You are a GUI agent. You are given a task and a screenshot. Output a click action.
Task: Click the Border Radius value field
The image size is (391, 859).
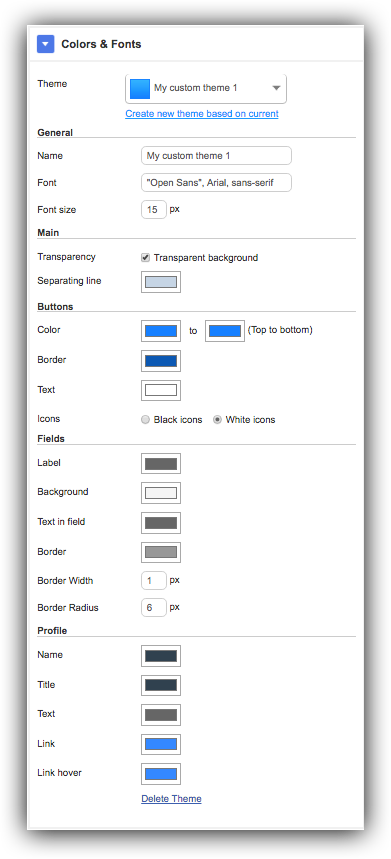point(154,608)
